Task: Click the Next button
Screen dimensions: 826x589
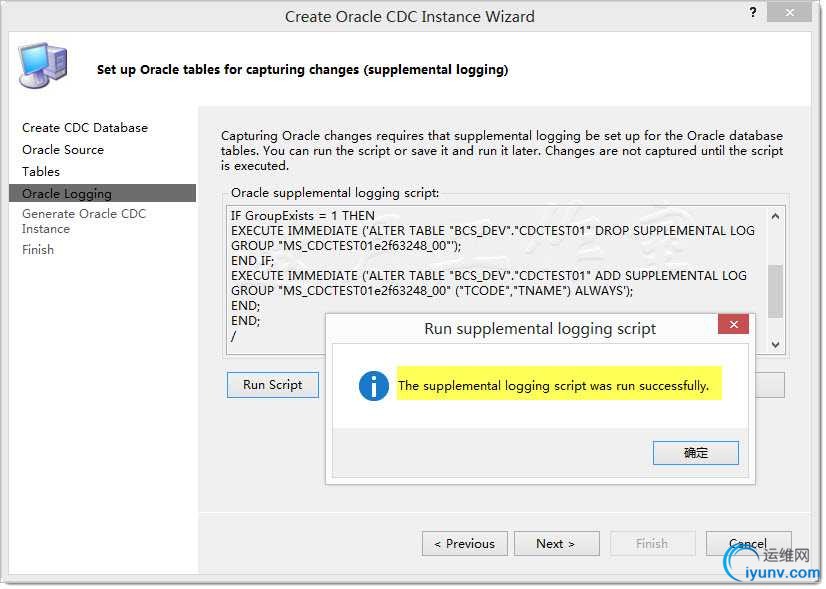Action: point(556,544)
